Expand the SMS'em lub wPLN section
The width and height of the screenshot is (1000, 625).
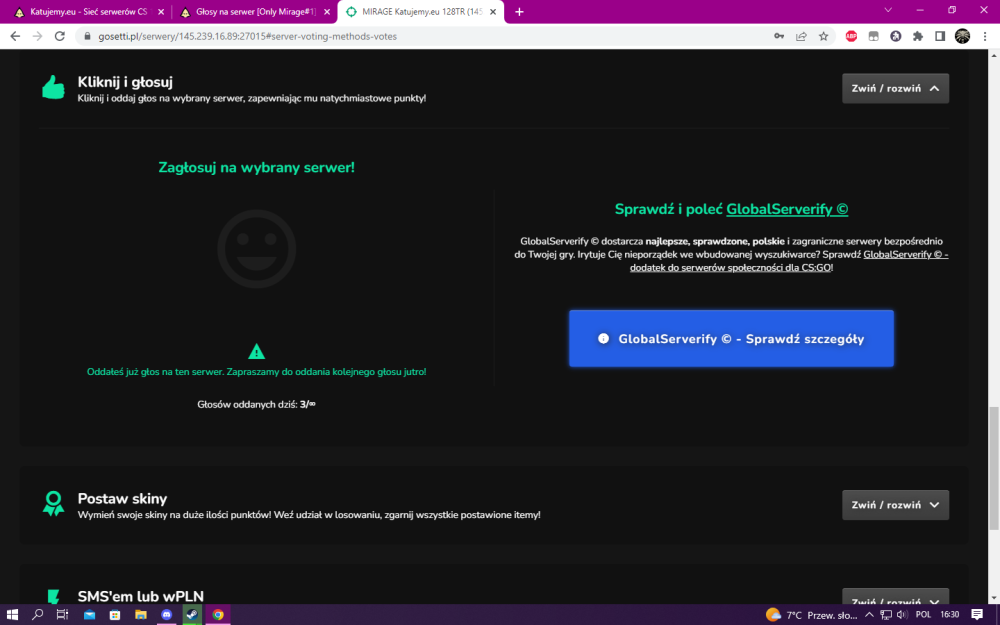tap(895, 597)
